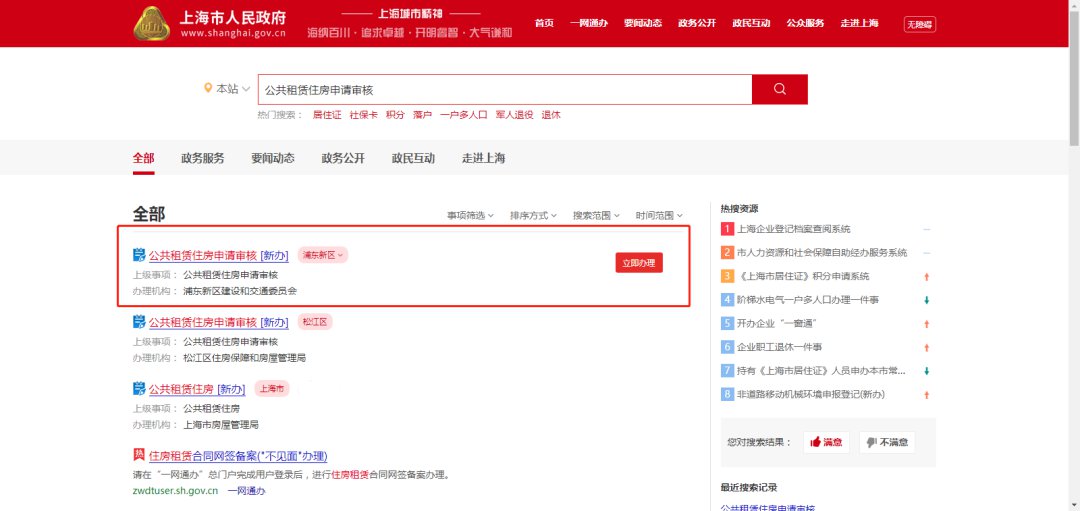The height and width of the screenshot is (511, 1080).
Task: Click the hot icon beside 住房租赁合同网签备案
Action: pos(139,456)
